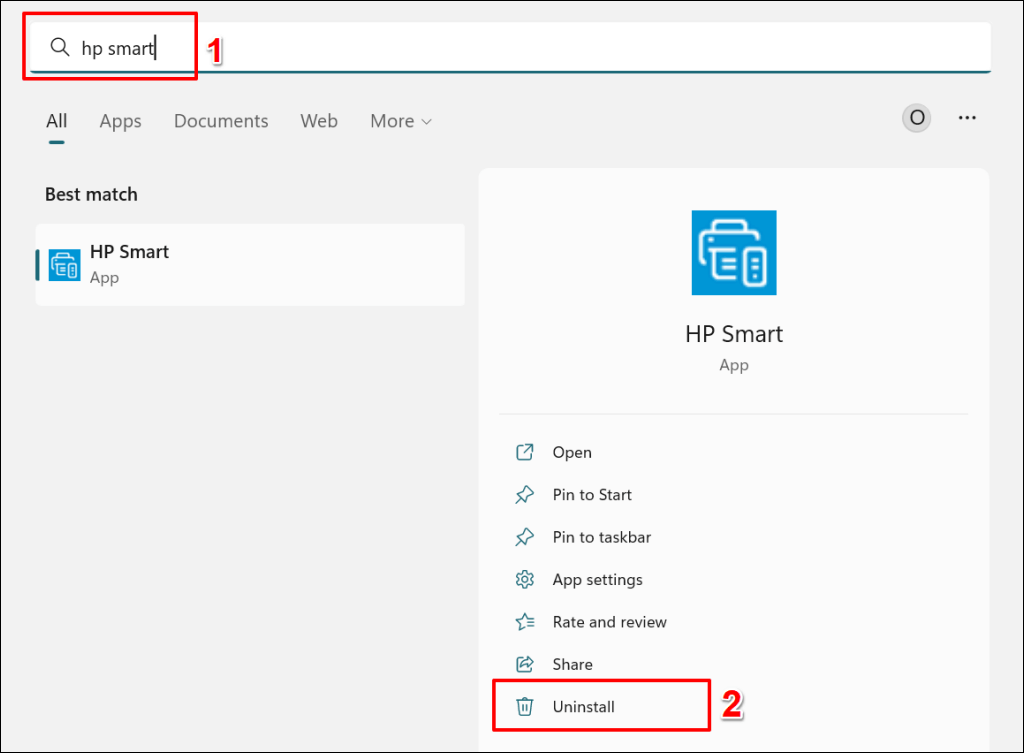Switch to the Apps tab
The width and height of the screenshot is (1024, 753).
120,121
